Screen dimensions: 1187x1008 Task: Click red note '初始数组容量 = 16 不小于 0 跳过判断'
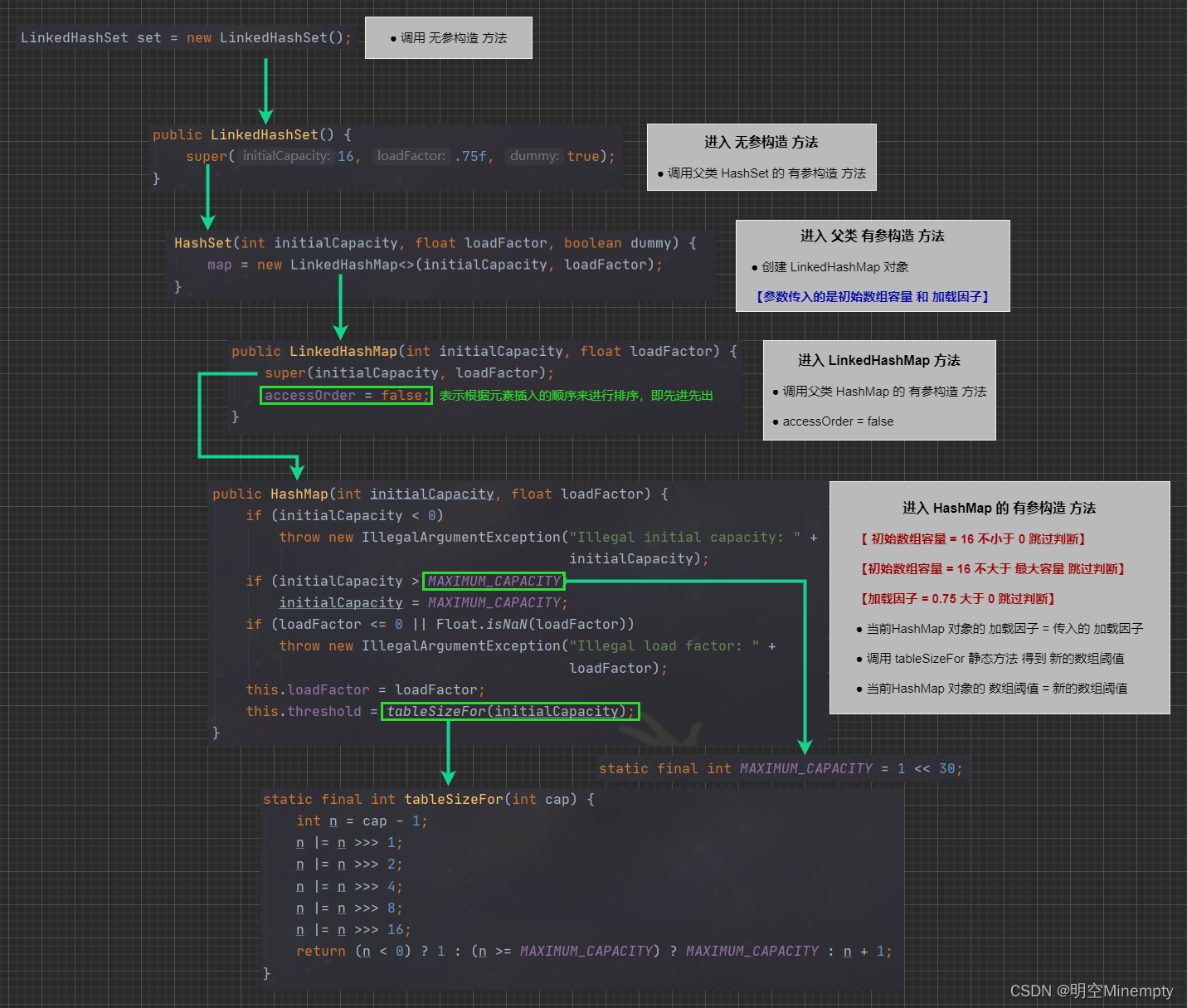[974, 539]
